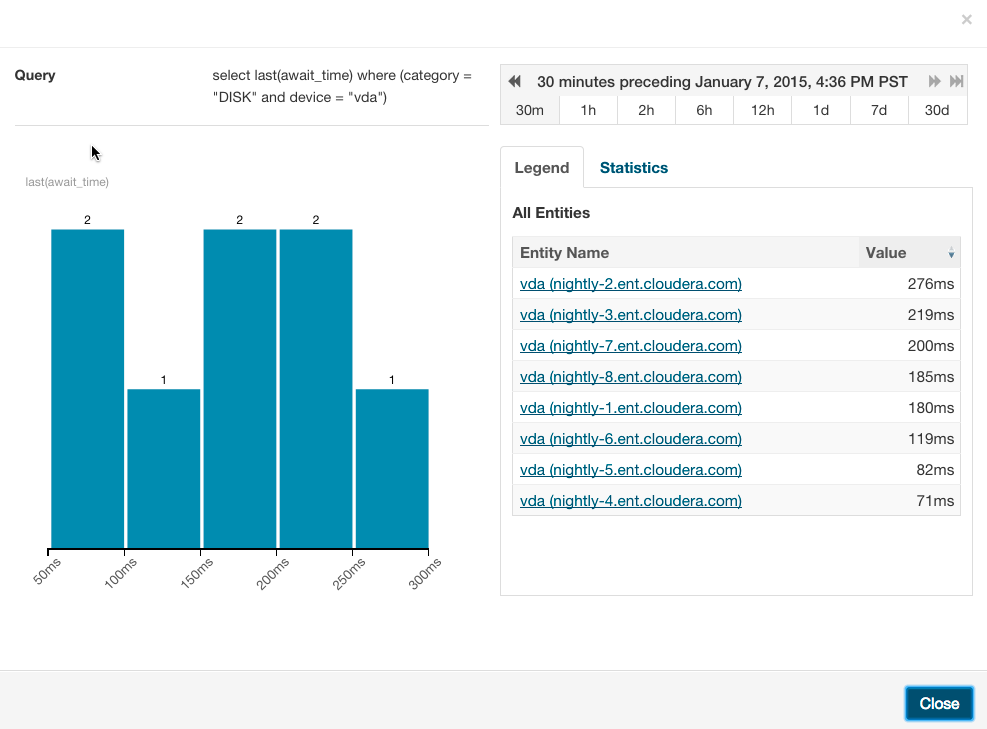Click the histogram bar for 50ms–100ms
This screenshot has width=987, height=729.
tap(88, 390)
